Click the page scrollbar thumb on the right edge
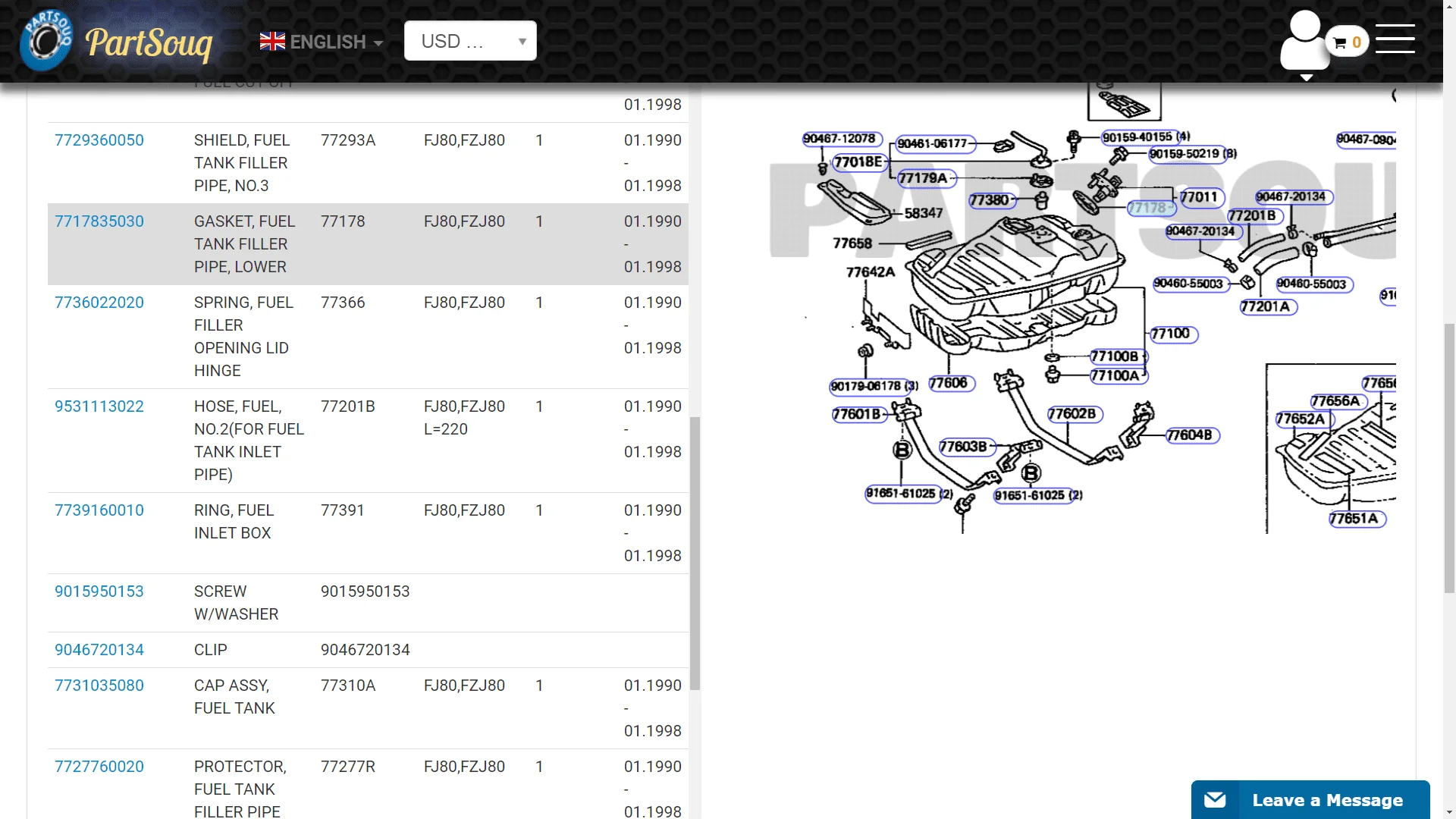The height and width of the screenshot is (819, 1456). pos(1449,458)
